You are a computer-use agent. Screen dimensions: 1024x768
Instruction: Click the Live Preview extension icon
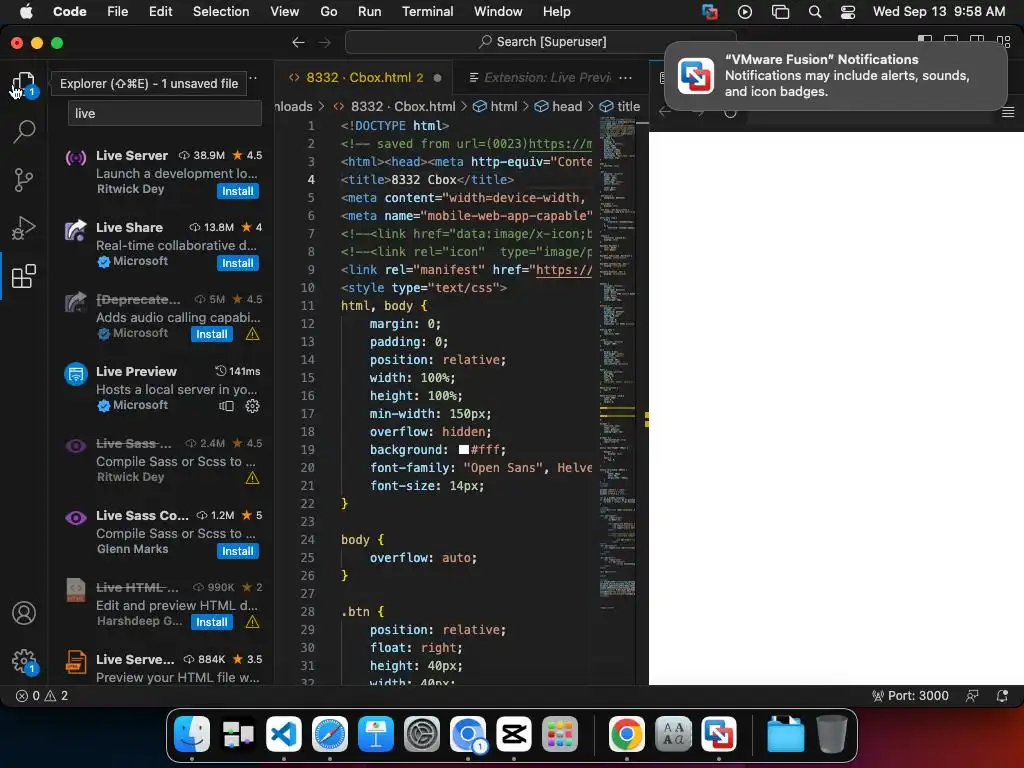click(76, 374)
